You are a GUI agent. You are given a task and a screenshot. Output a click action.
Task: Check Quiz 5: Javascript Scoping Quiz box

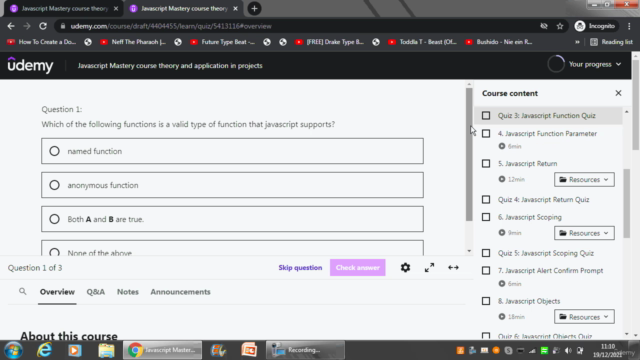click(x=486, y=253)
